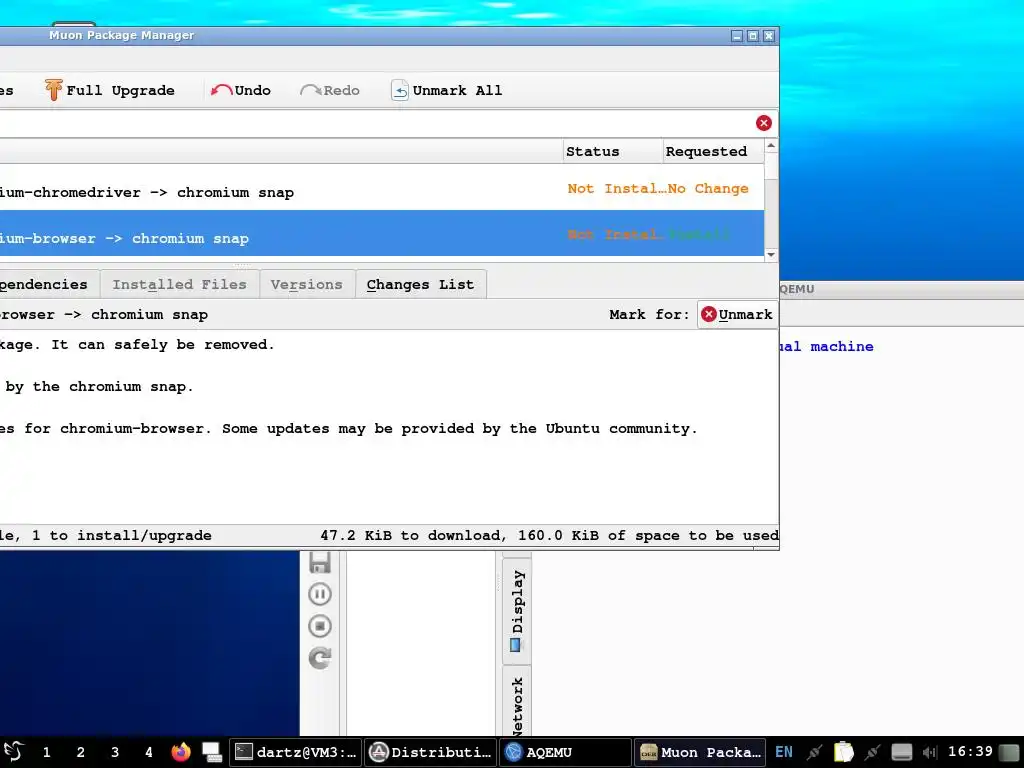Launch Firefox from the taskbar
The height and width of the screenshot is (768, 1024).
[181, 752]
